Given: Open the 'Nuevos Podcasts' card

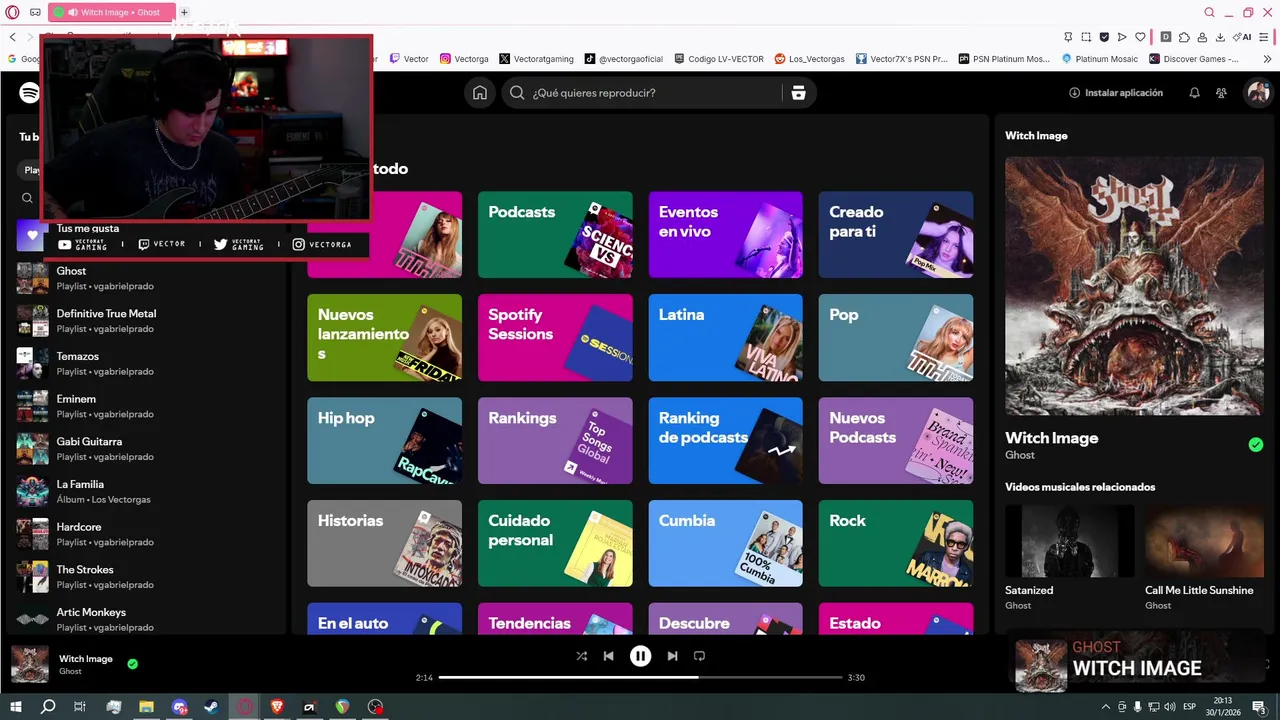Looking at the screenshot, I should (896, 441).
